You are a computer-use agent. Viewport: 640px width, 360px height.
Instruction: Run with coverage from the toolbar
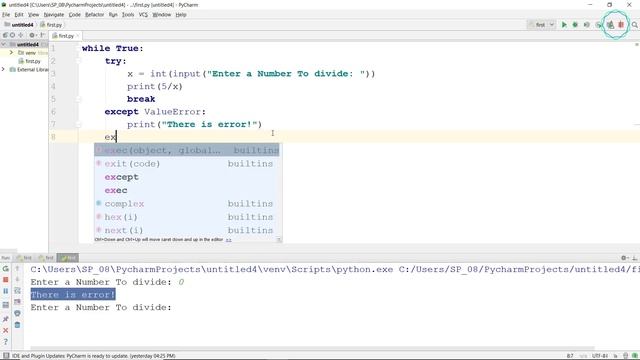(x=587, y=25)
